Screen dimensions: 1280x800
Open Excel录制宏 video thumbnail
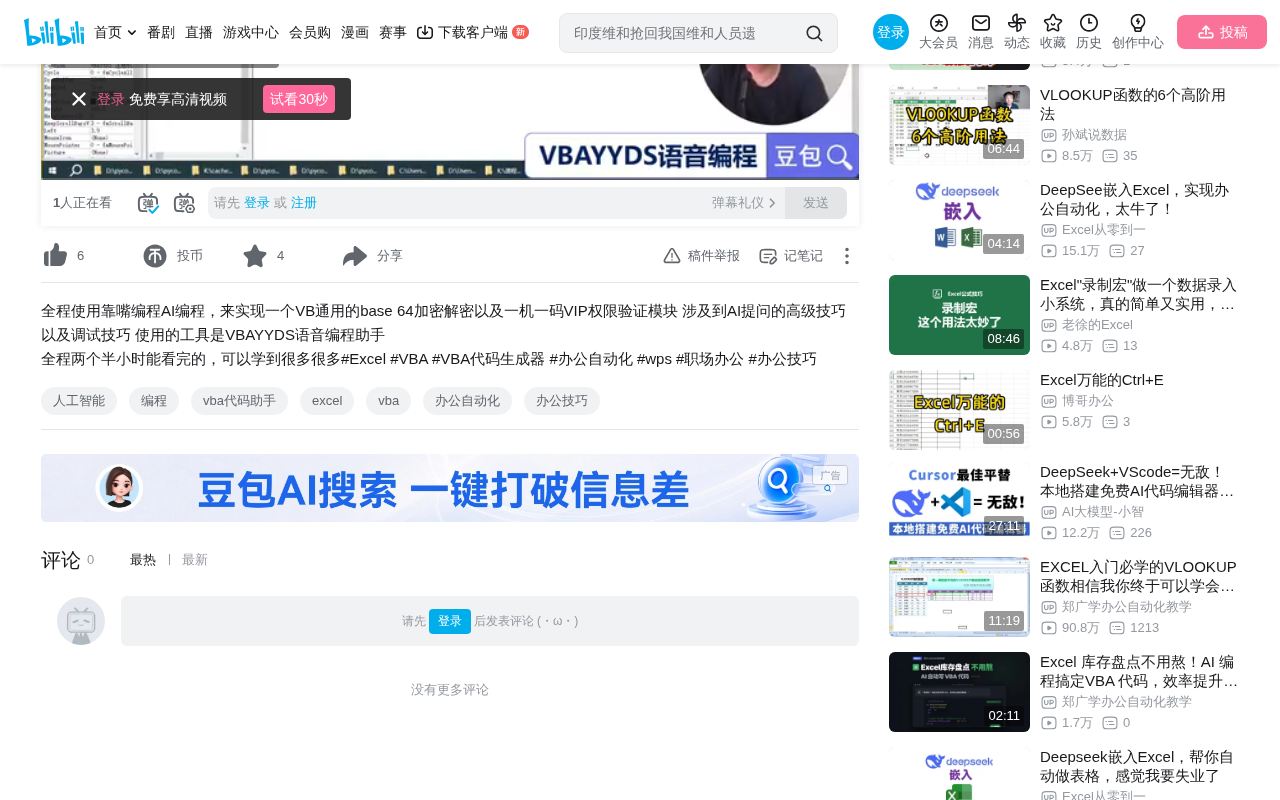[x=959, y=315]
